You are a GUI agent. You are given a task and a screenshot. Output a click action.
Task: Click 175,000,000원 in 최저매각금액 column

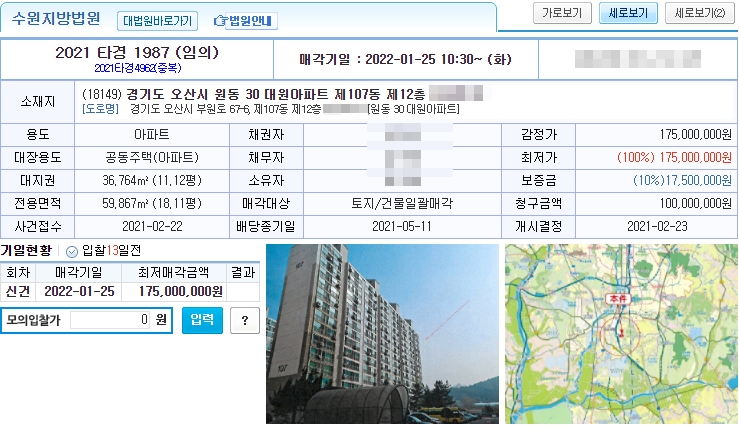tap(181, 292)
